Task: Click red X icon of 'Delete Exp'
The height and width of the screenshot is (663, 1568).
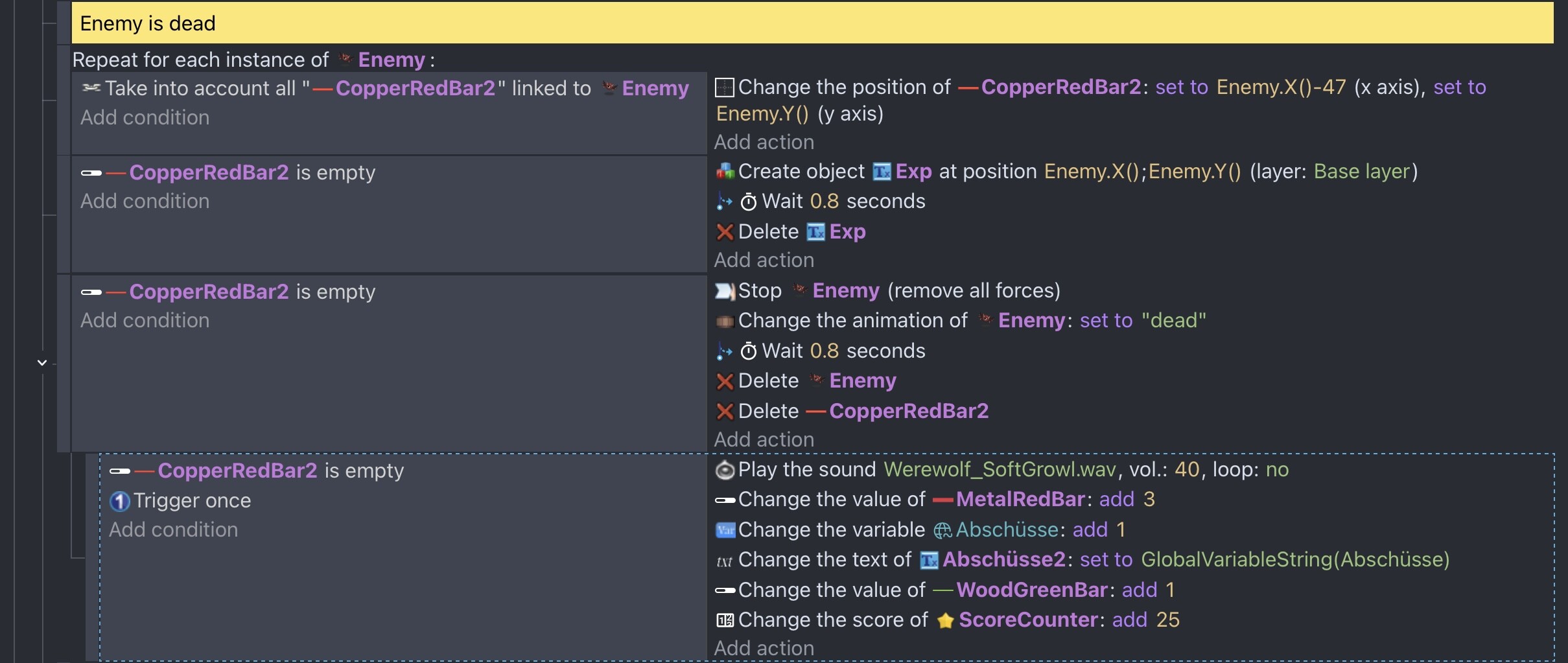Action: point(725,232)
